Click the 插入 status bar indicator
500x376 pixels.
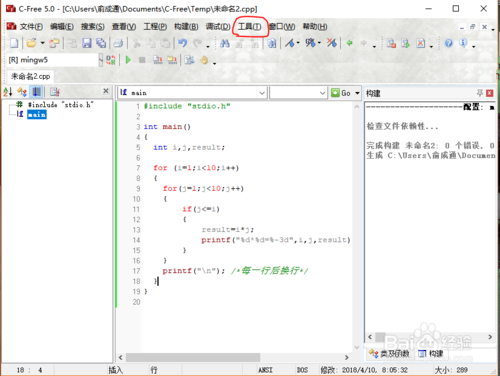point(116,370)
